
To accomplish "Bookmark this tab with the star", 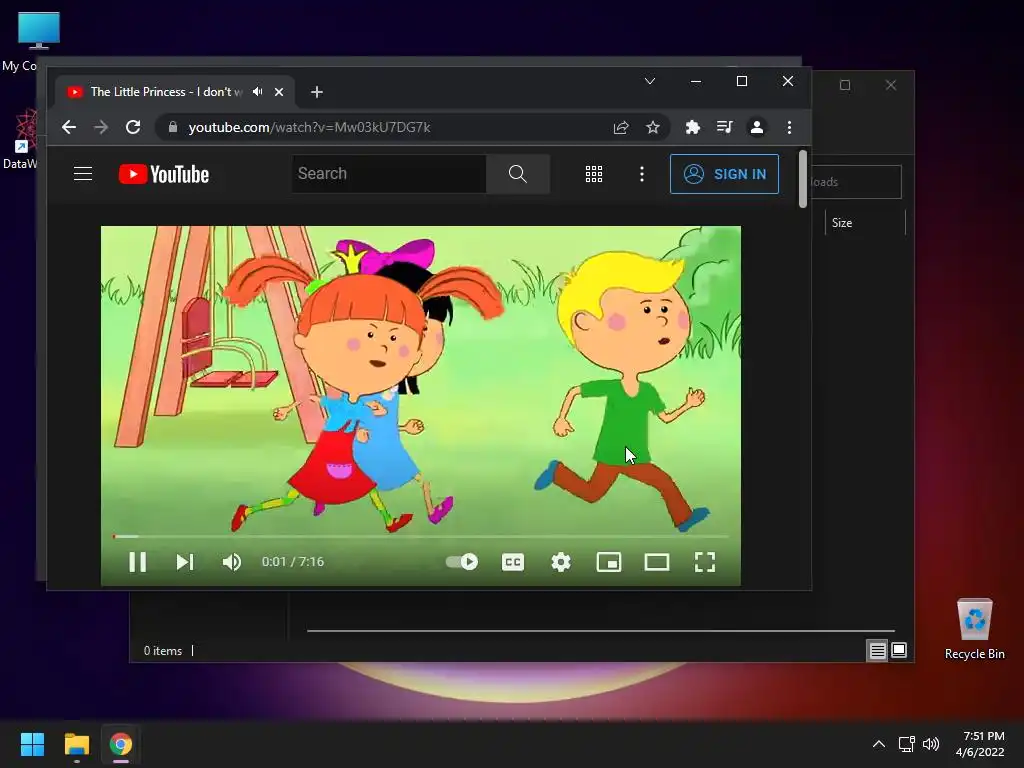I will (653, 127).
